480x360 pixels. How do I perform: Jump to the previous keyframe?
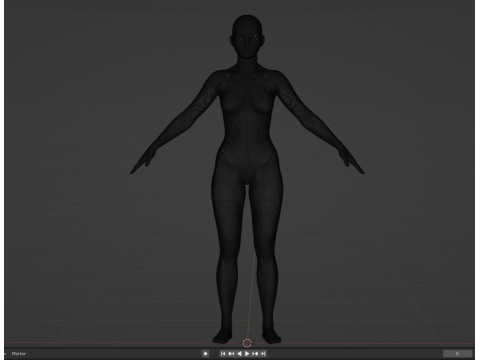(231, 354)
